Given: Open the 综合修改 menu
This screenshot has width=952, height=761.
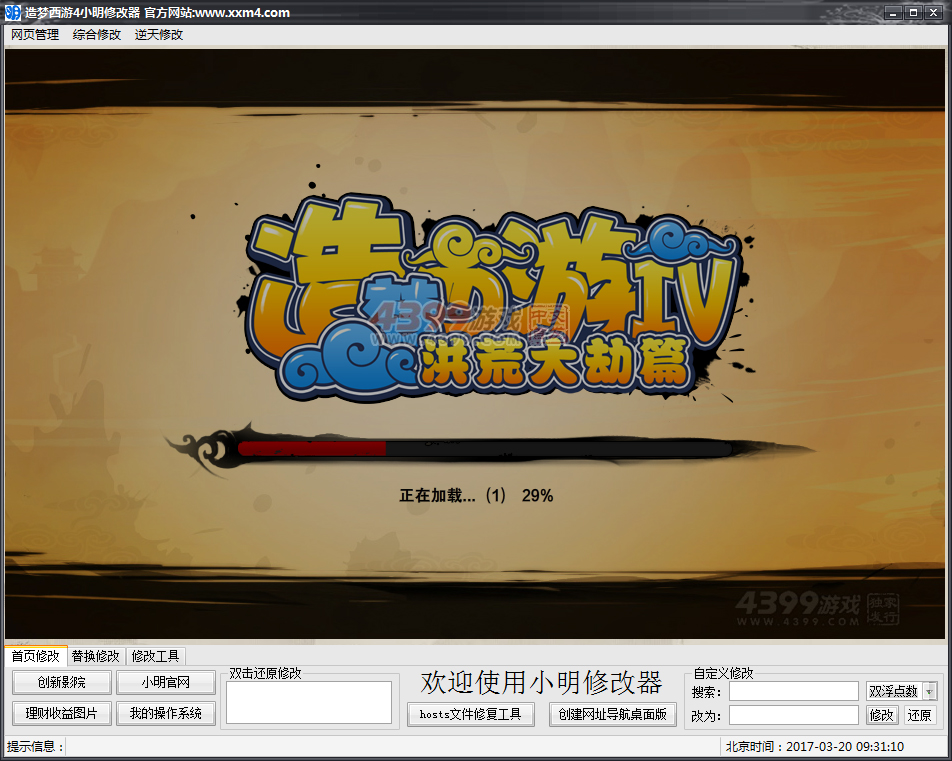Looking at the screenshot, I should [x=97, y=35].
